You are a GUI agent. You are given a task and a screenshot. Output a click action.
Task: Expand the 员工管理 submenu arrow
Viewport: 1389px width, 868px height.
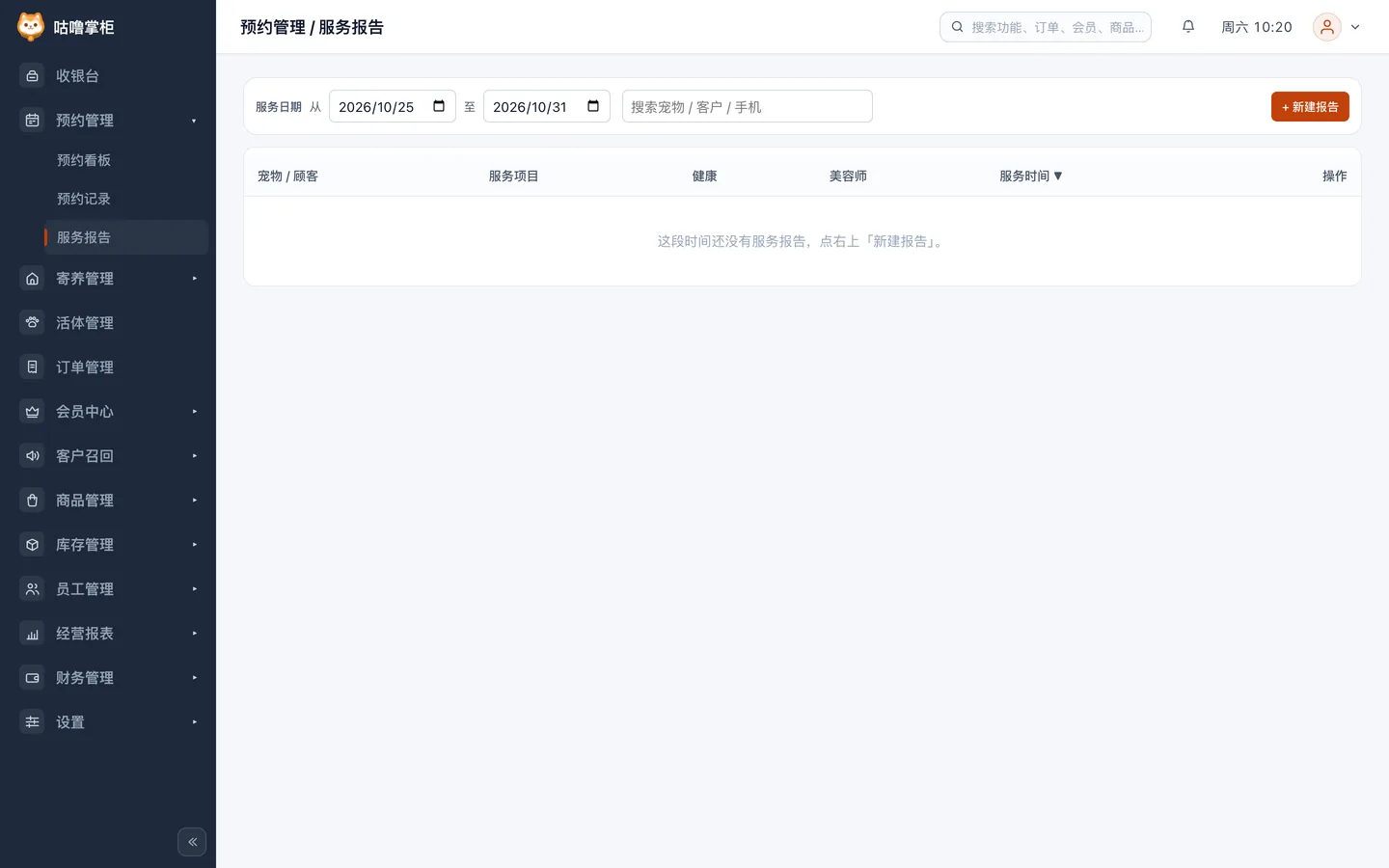point(194,589)
